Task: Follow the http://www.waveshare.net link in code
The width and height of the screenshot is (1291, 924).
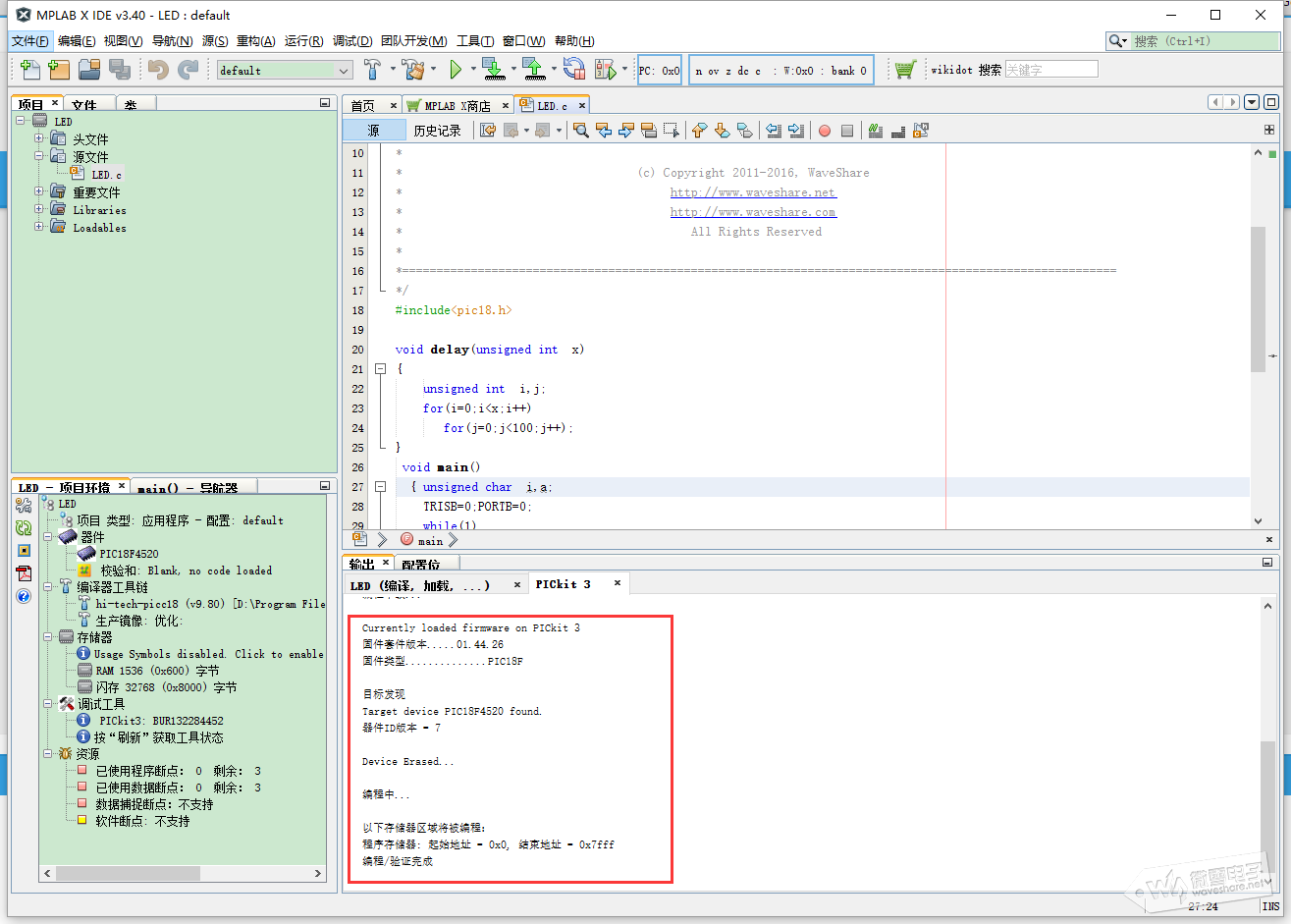Action: 753,192
